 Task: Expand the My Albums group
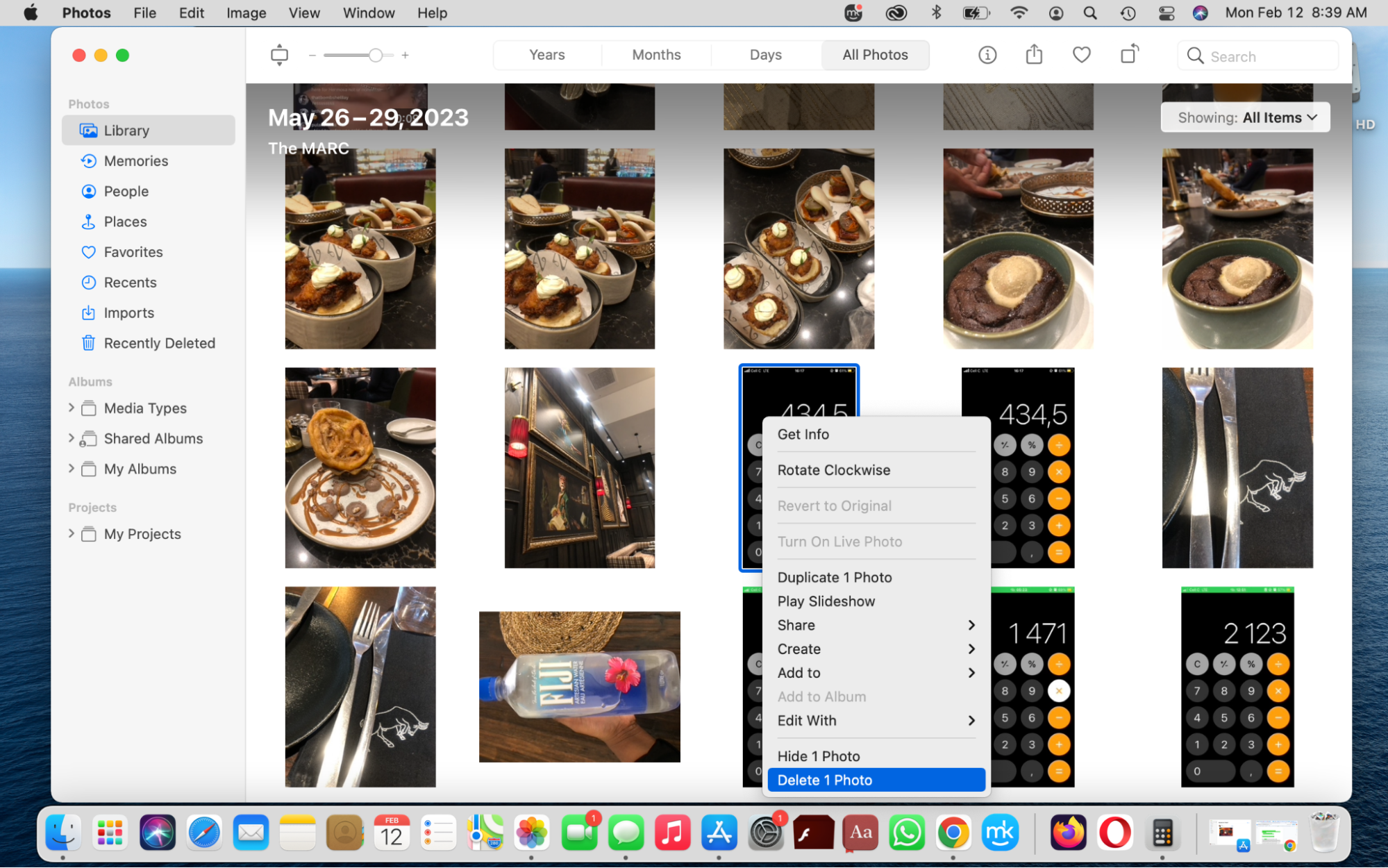(x=71, y=469)
